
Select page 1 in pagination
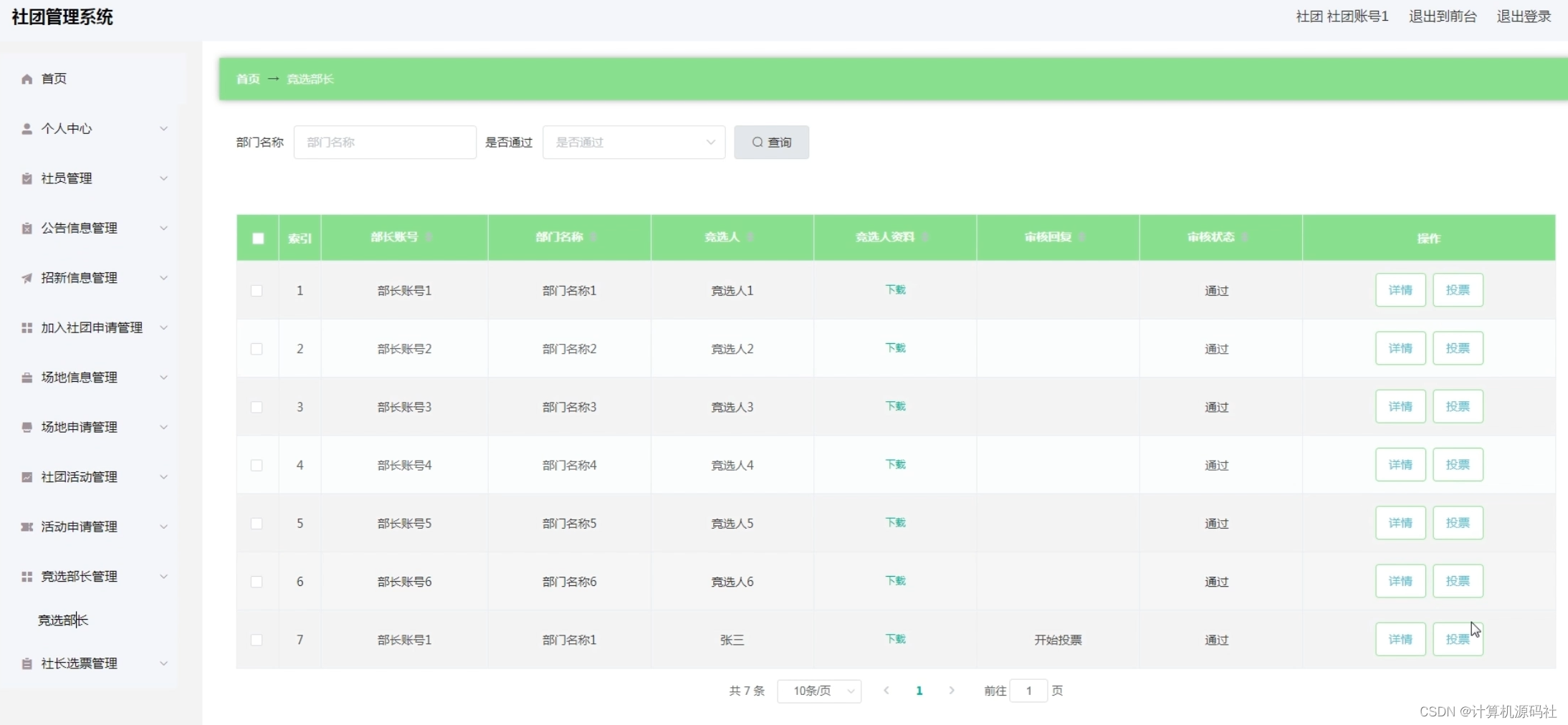(919, 691)
